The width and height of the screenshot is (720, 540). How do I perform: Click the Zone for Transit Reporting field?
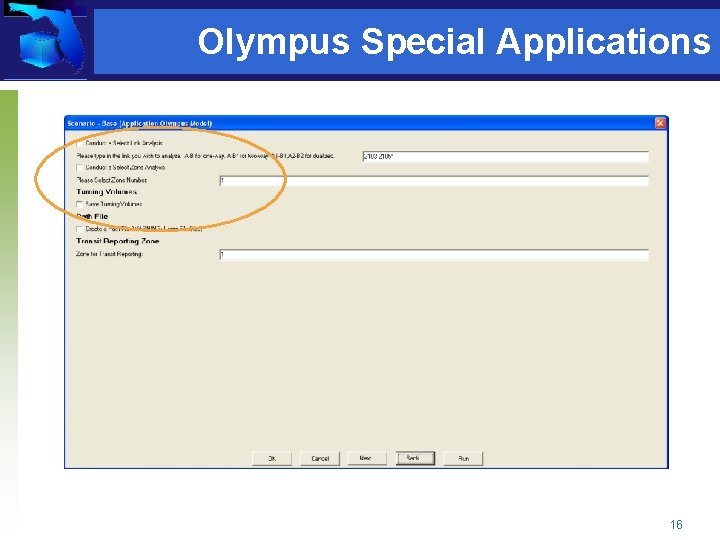(x=434, y=255)
